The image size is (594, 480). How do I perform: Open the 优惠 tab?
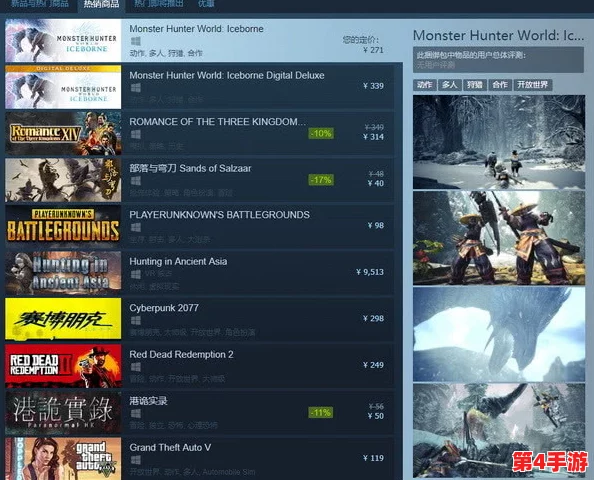pyautogui.click(x=206, y=4)
